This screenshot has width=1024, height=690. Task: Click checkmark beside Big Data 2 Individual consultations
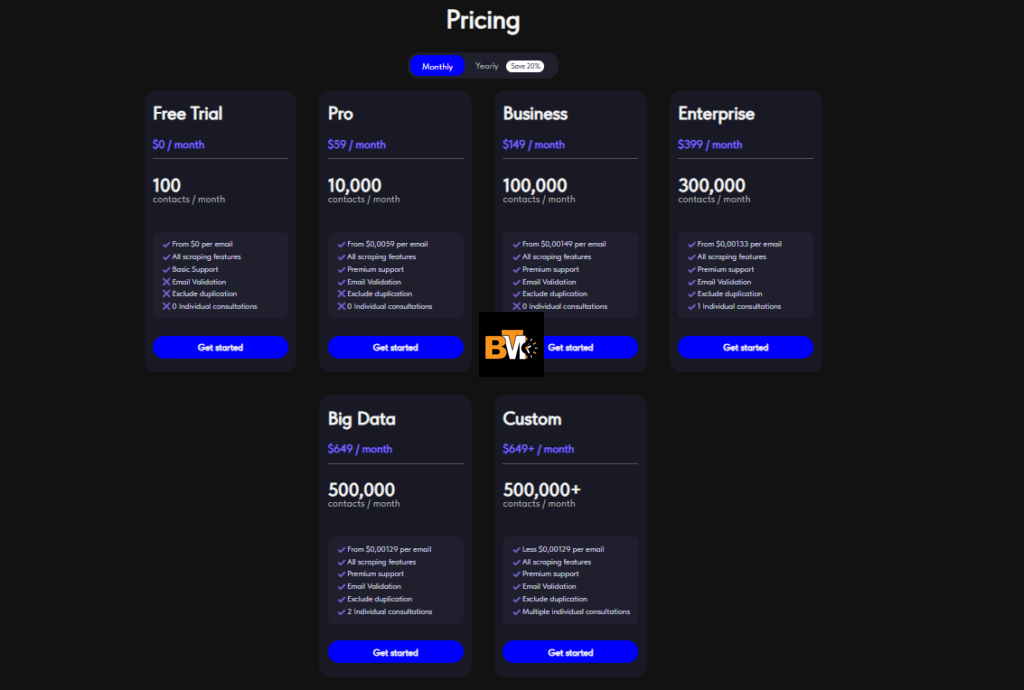pos(341,612)
